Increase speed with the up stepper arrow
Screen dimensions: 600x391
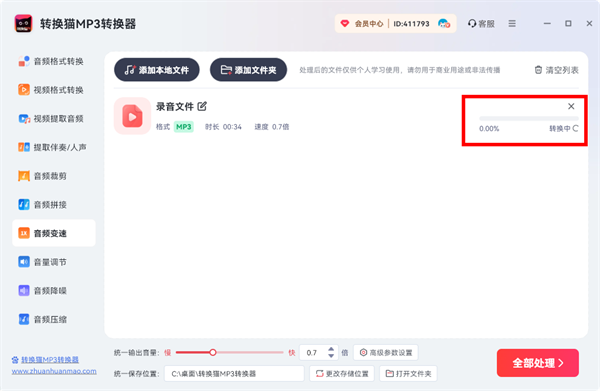tap(331, 349)
